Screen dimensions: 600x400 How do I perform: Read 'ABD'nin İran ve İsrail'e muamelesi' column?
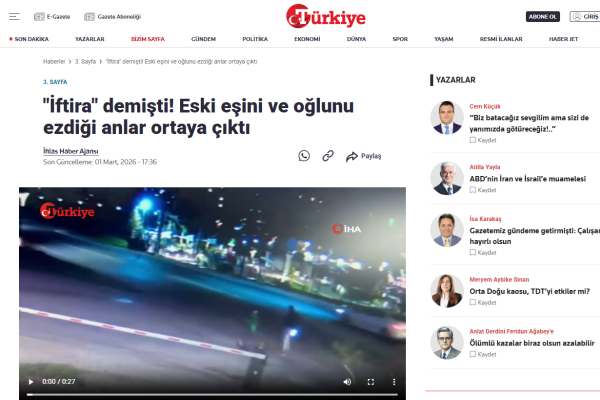[528, 179]
